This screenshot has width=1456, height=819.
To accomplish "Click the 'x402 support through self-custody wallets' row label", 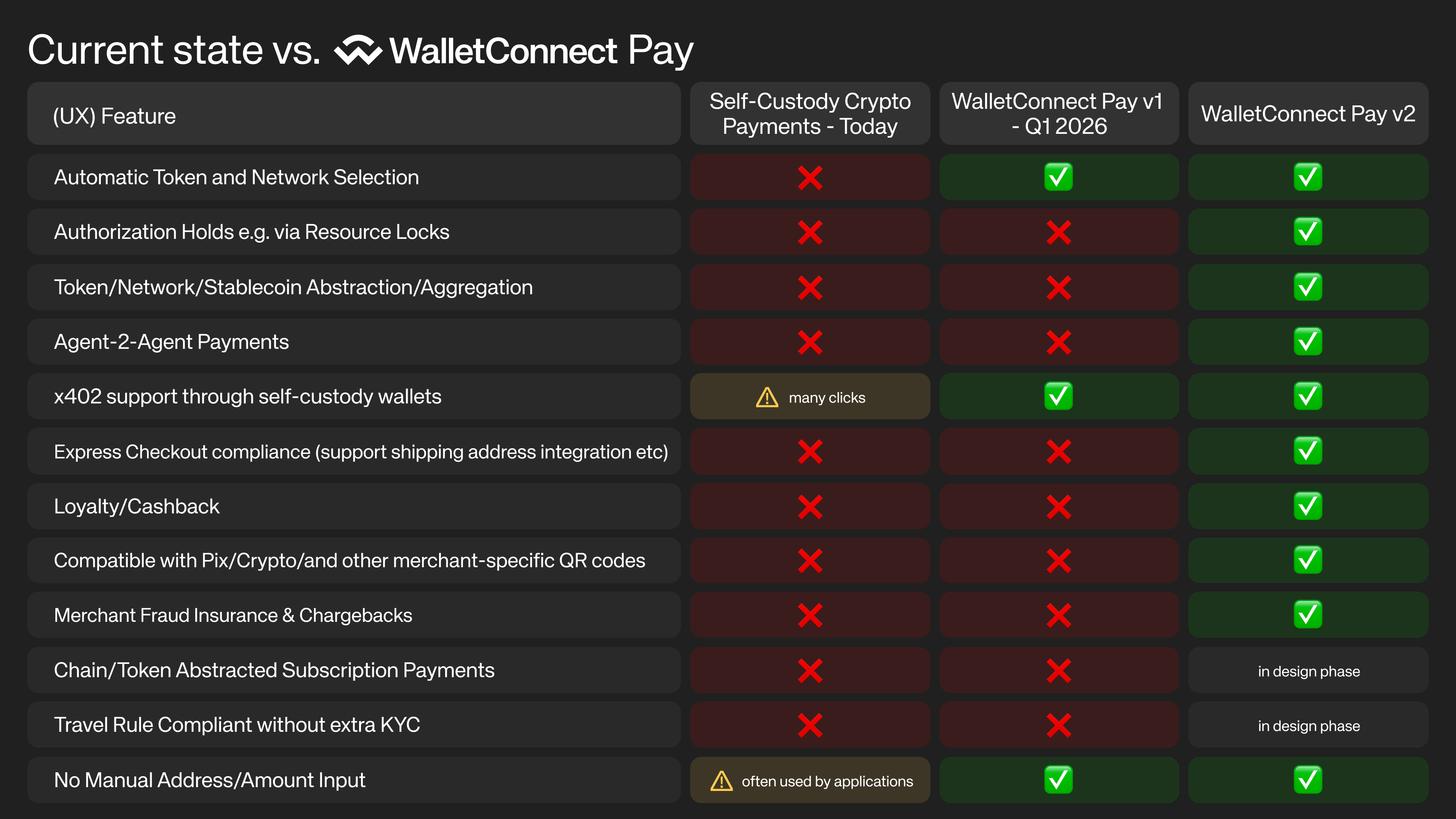I will pyautogui.click(x=248, y=397).
